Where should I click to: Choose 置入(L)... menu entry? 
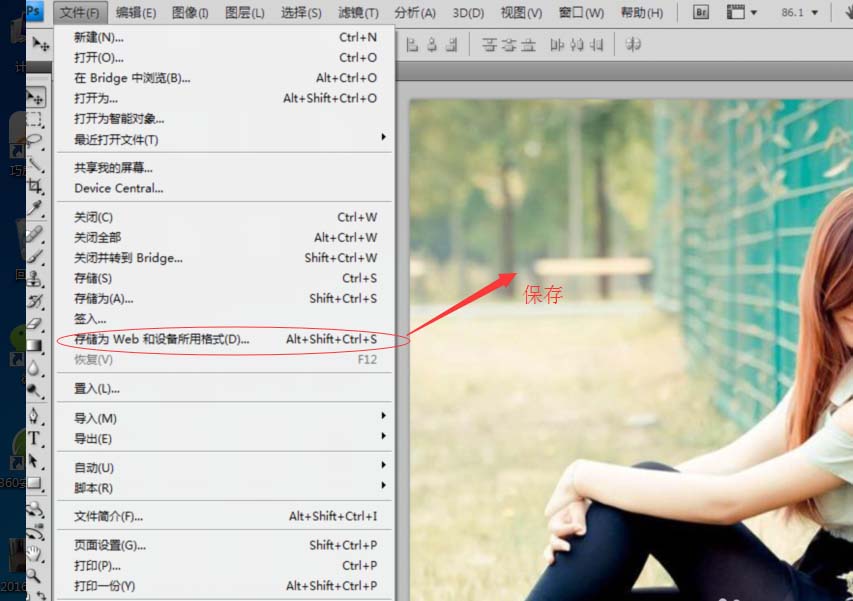(x=225, y=389)
